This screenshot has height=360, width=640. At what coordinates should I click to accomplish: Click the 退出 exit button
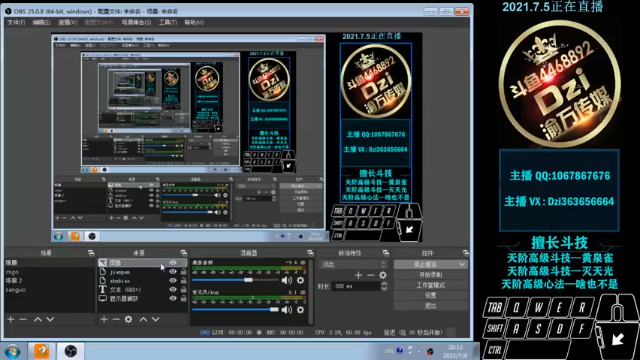pos(431,305)
